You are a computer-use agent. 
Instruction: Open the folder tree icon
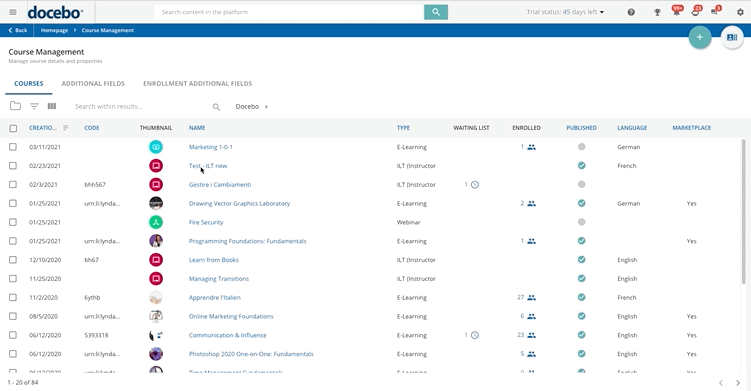(x=15, y=106)
